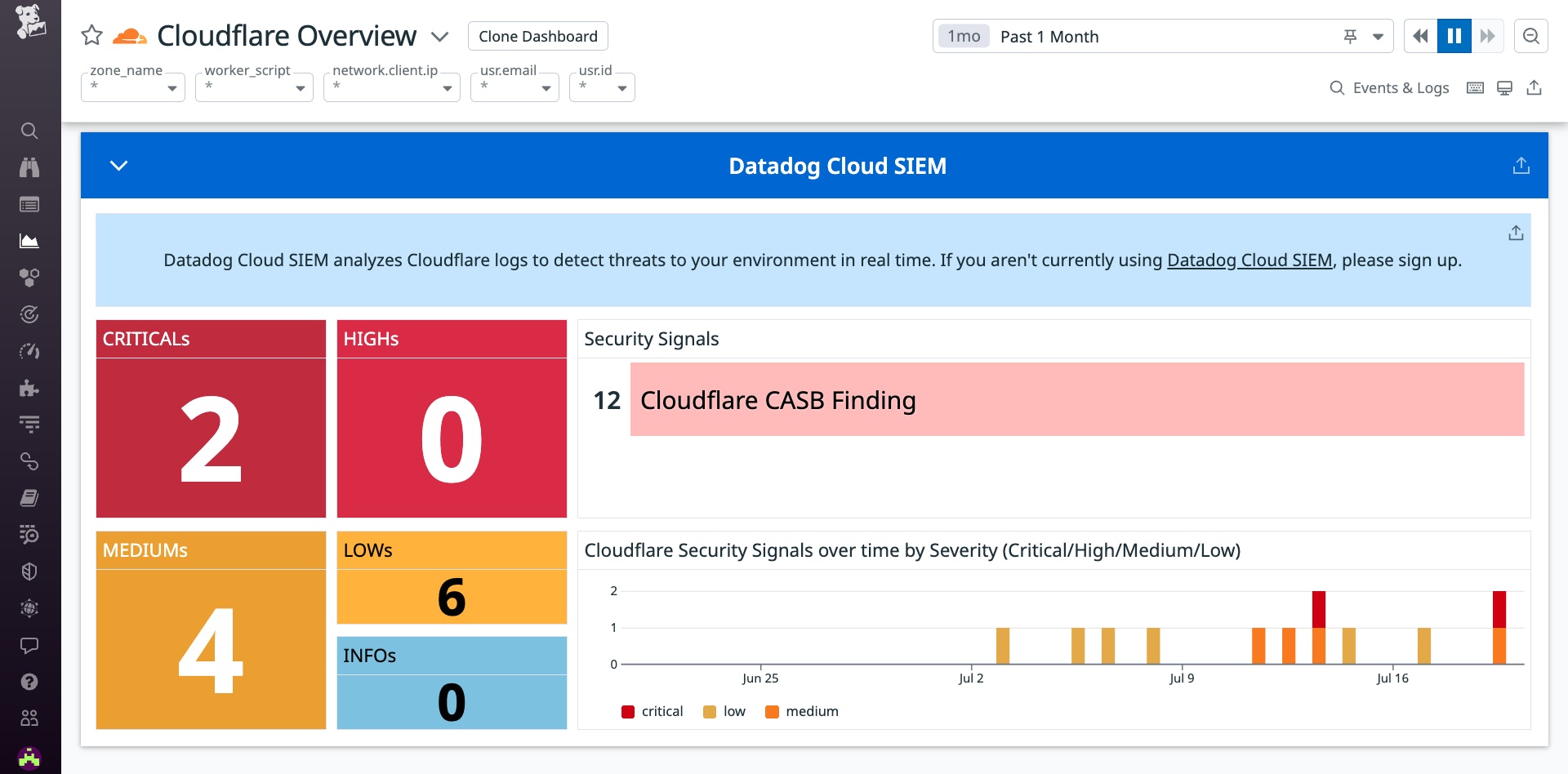Collapse the Datadog Cloud SIEM section
Image resolution: width=1568 pixels, height=774 pixels.
[x=119, y=166]
